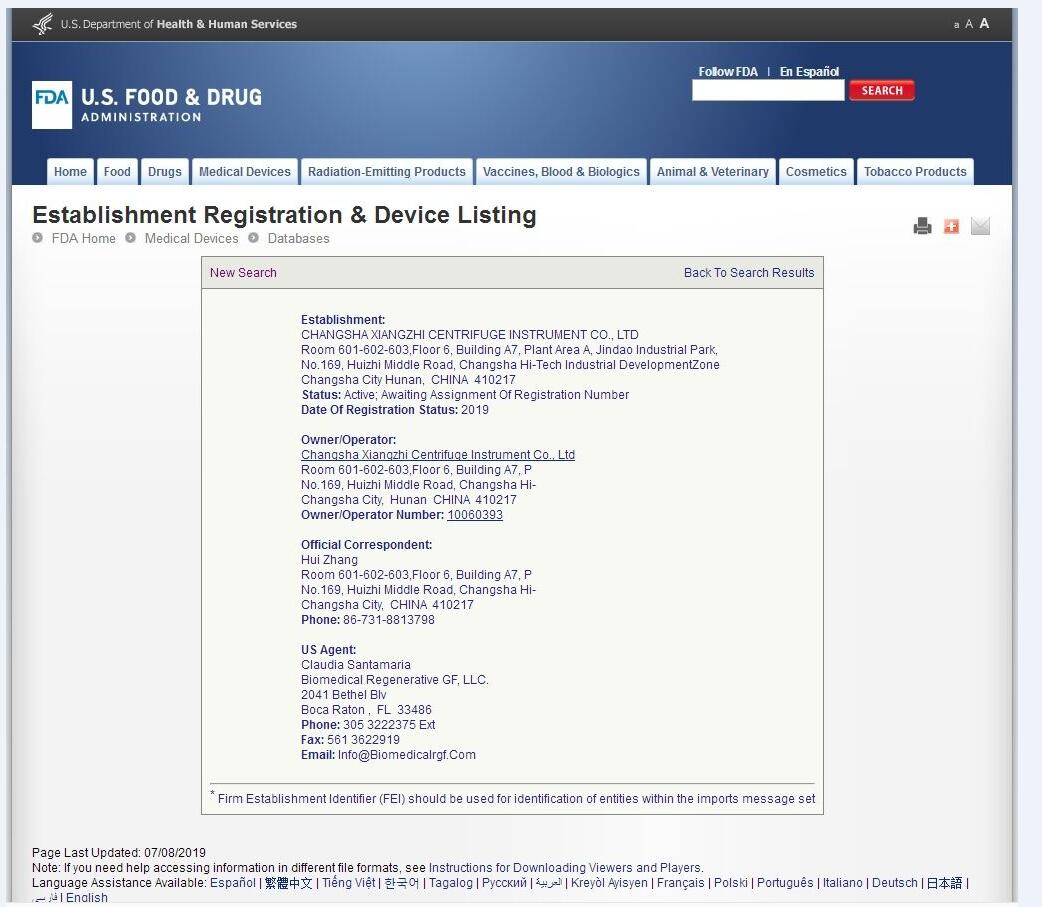Open the Medical Devices tab
1042x907 pixels.
[244, 172]
